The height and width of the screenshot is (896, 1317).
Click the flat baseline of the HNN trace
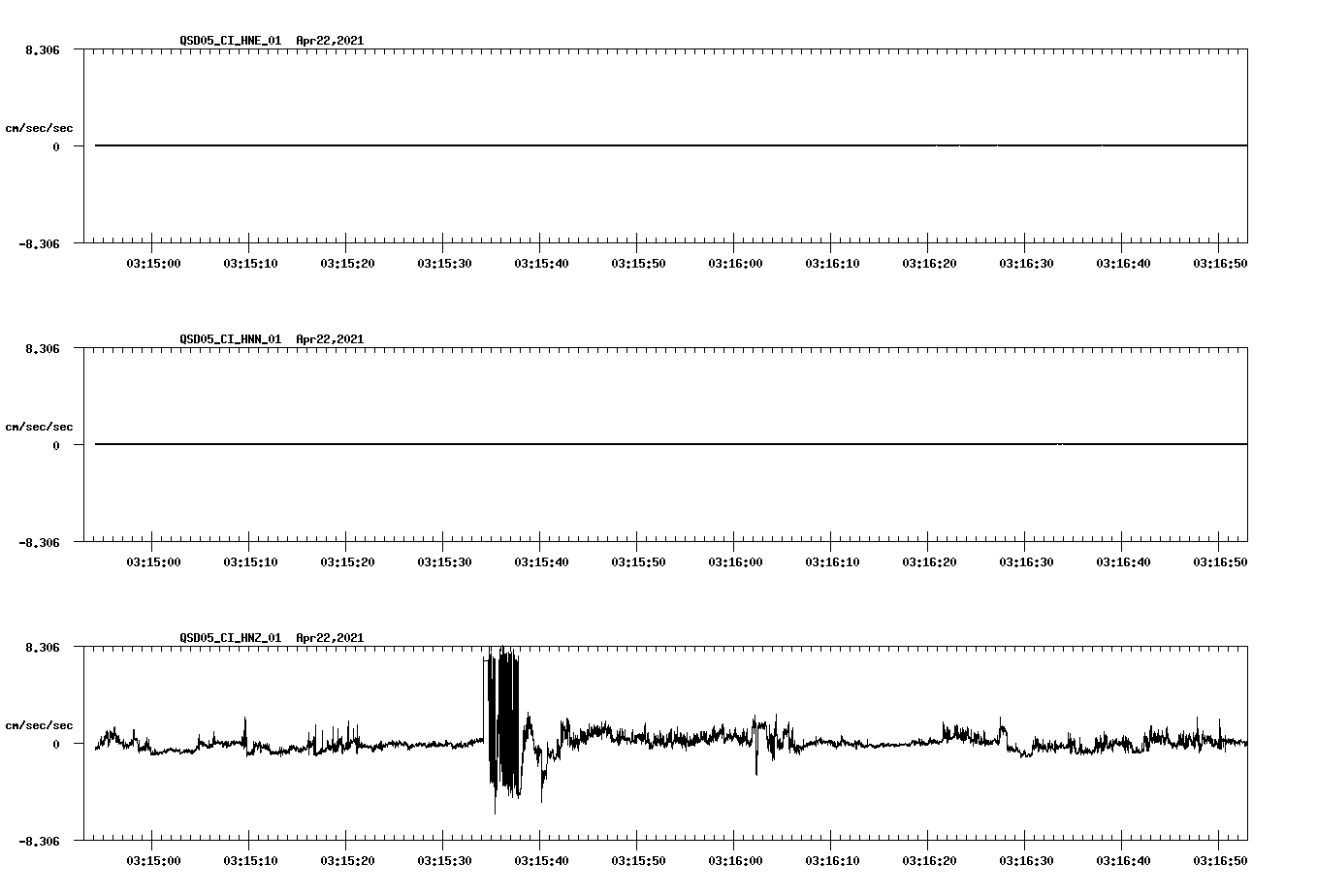click(x=582, y=444)
